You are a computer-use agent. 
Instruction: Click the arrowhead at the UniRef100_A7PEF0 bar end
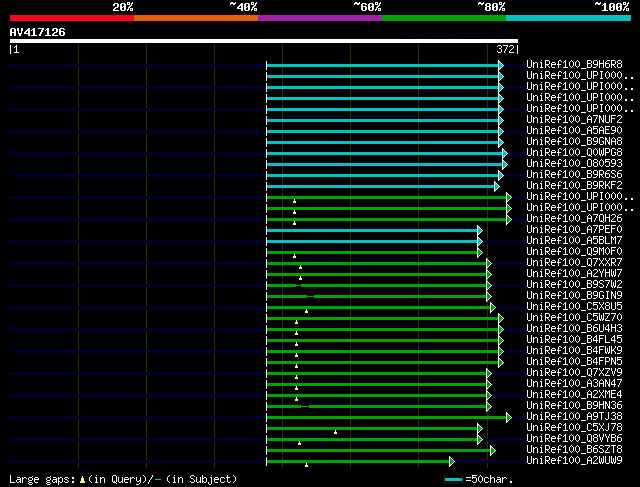point(480,230)
